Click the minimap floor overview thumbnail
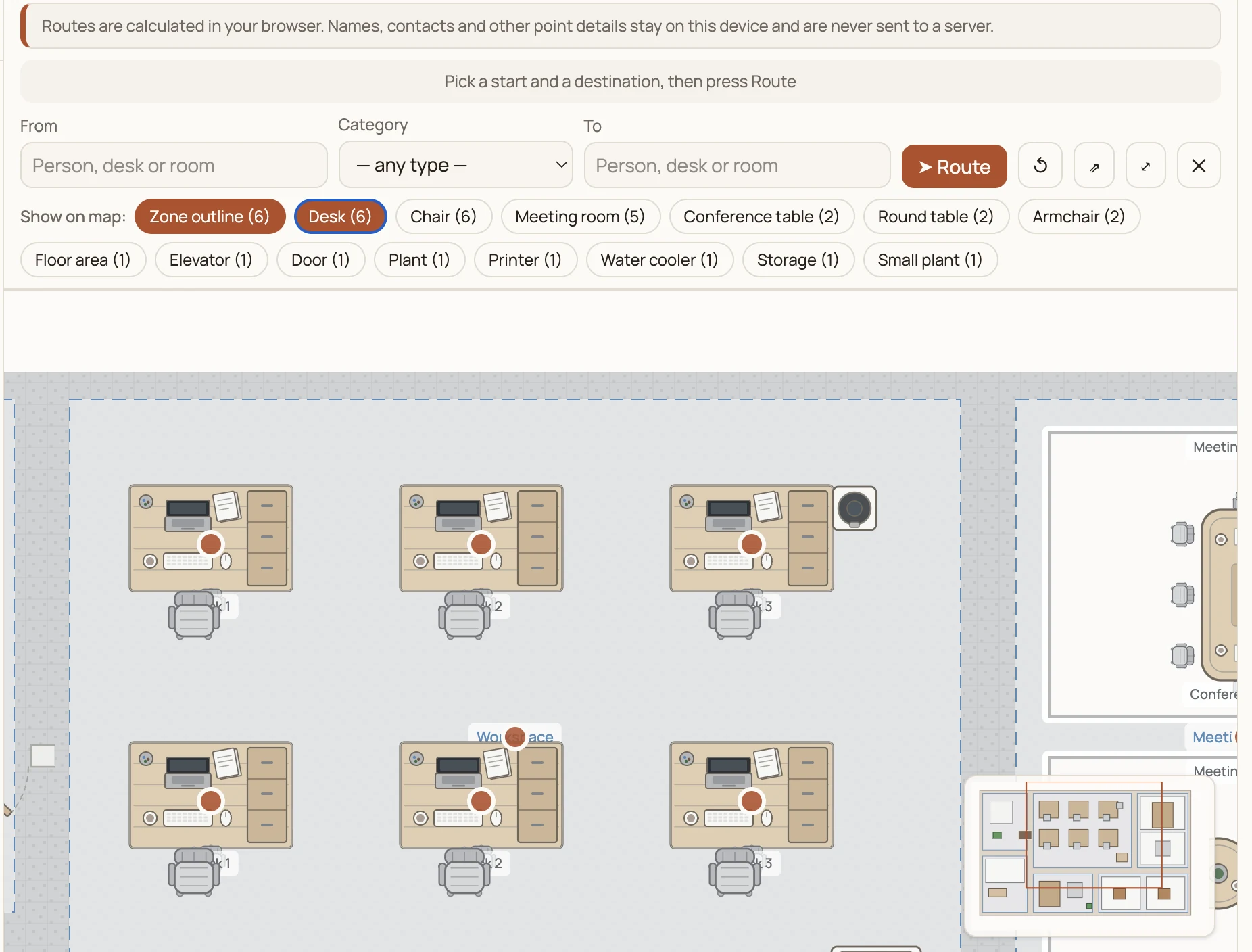Viewport: 1252px width, 952px height. coord(1089,855)
